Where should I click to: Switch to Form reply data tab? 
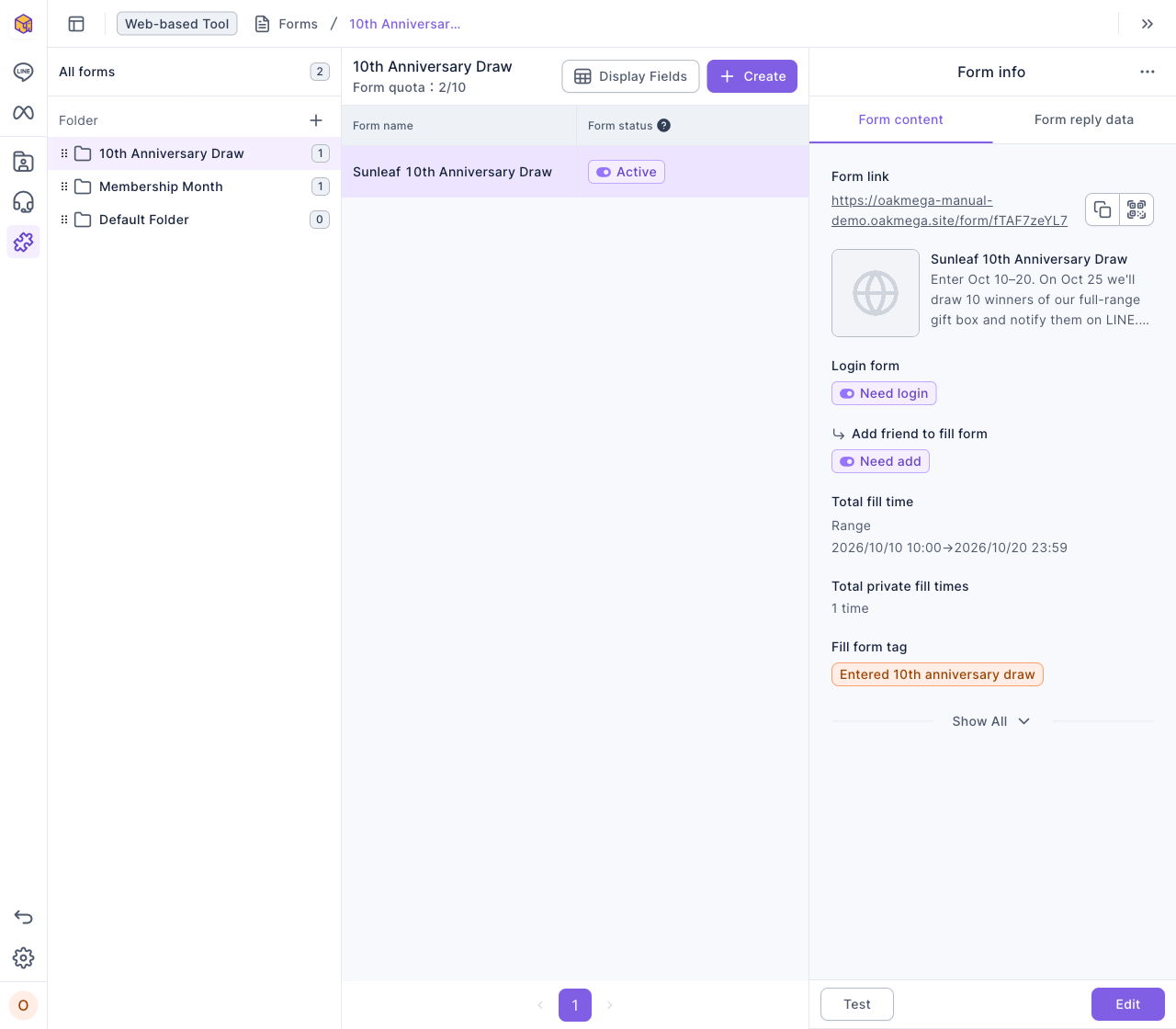pyautogui.click(x=1084, y=119)
